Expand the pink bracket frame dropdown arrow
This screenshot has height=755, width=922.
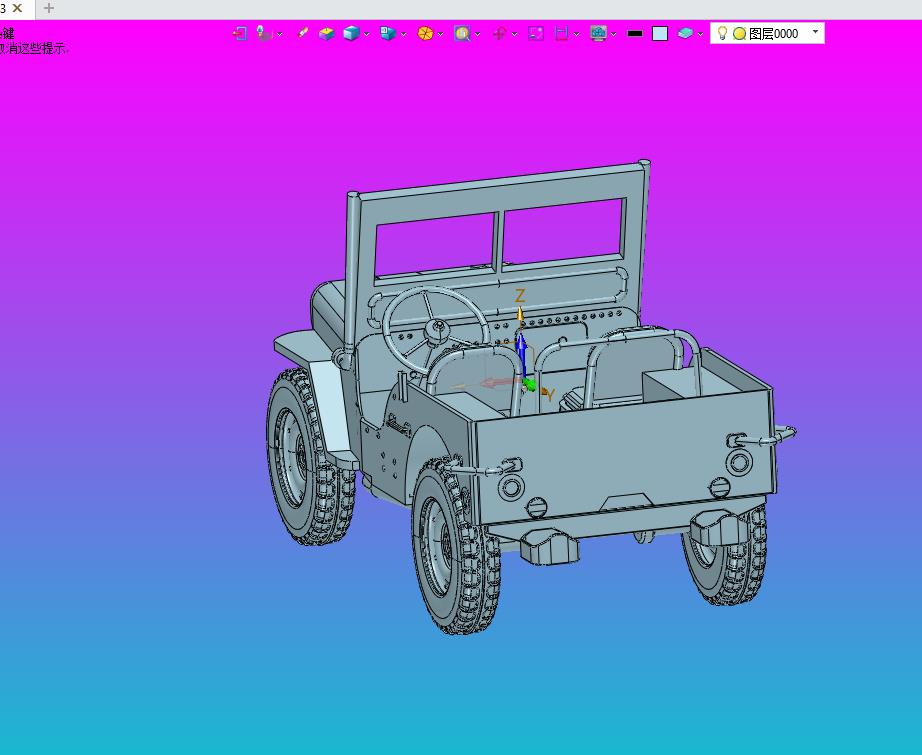coord(576,34)
